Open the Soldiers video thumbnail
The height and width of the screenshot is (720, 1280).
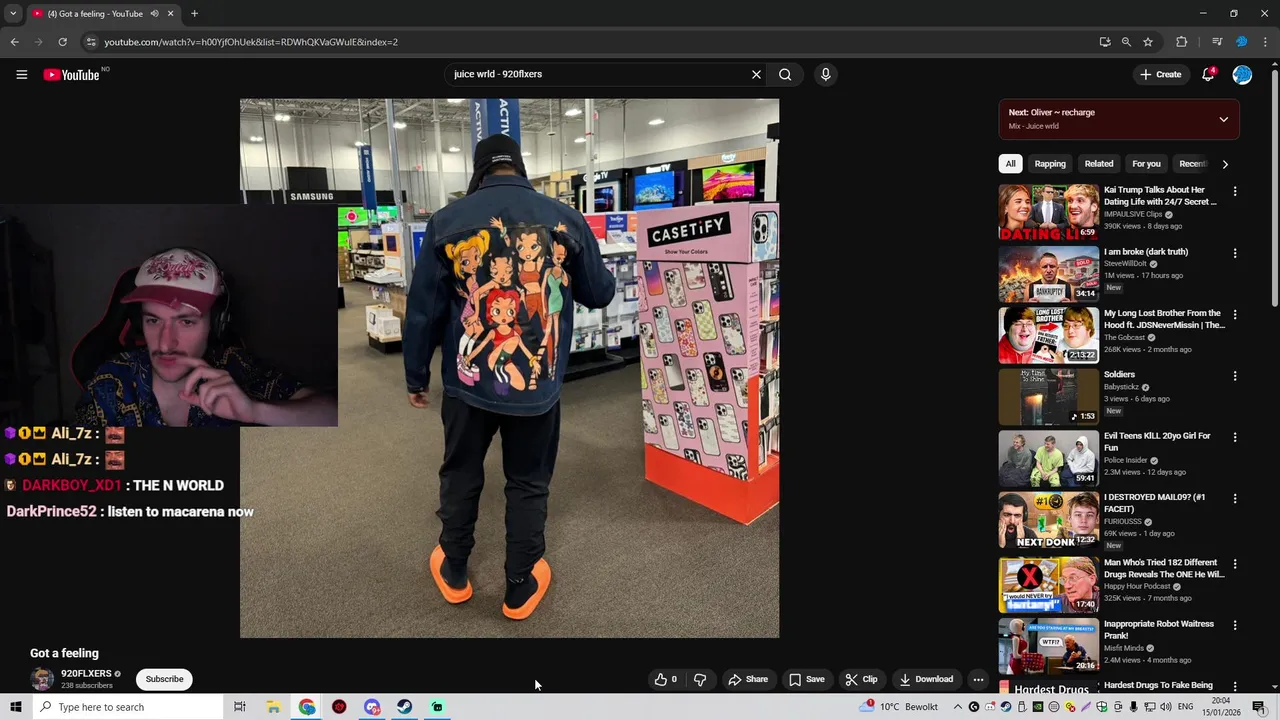click(x=1048, y=397)
